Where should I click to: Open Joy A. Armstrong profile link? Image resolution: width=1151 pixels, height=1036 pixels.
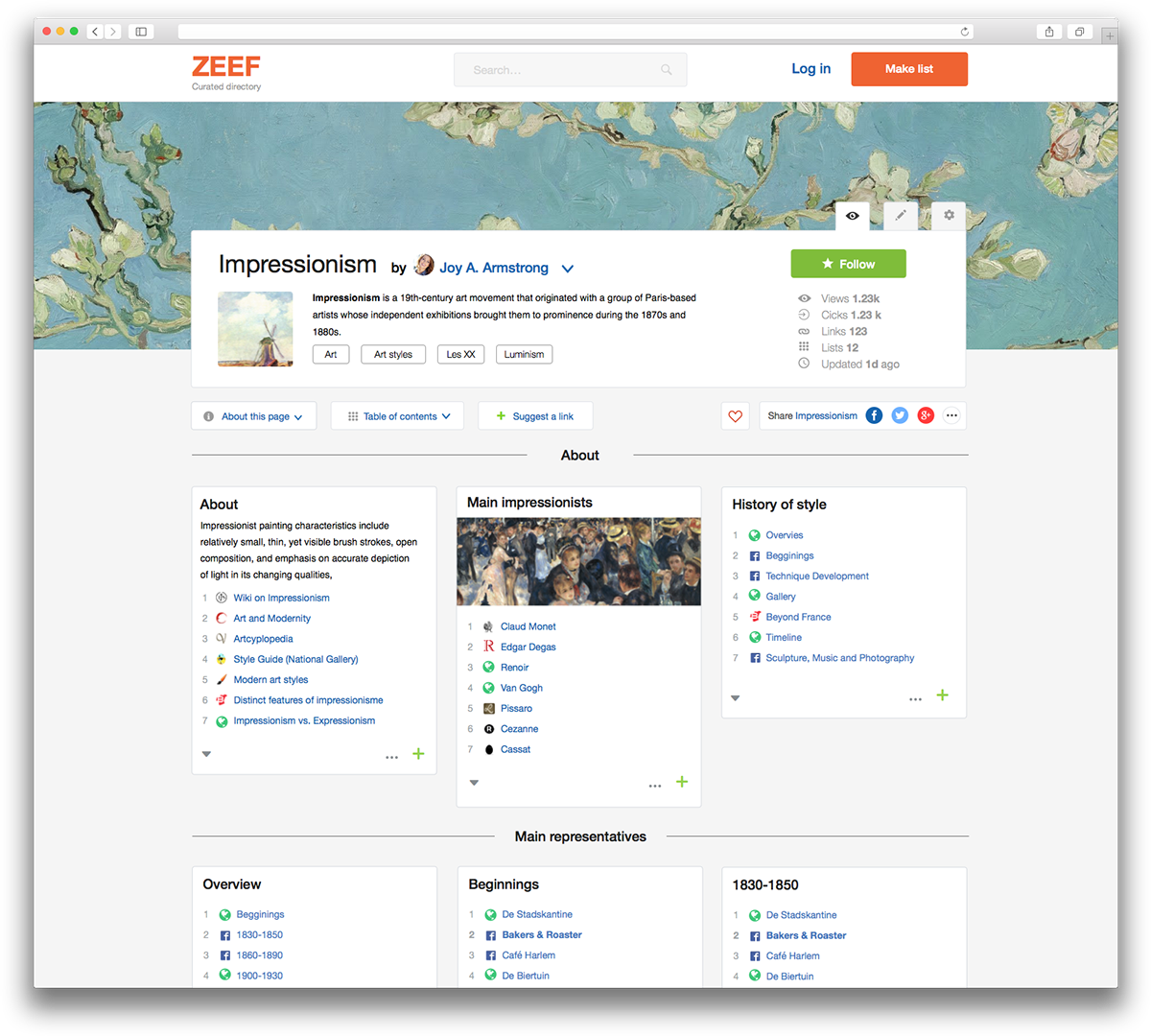tap(494, 268)
